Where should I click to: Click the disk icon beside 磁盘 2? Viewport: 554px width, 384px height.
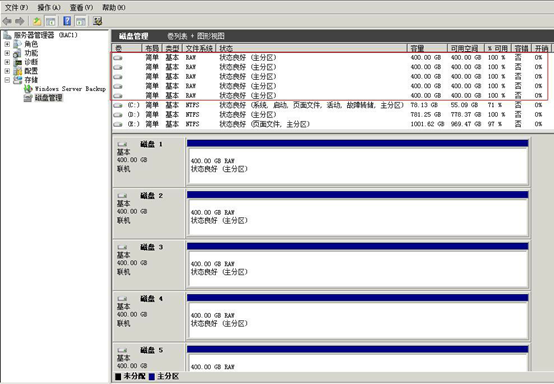tap(122, 196)
